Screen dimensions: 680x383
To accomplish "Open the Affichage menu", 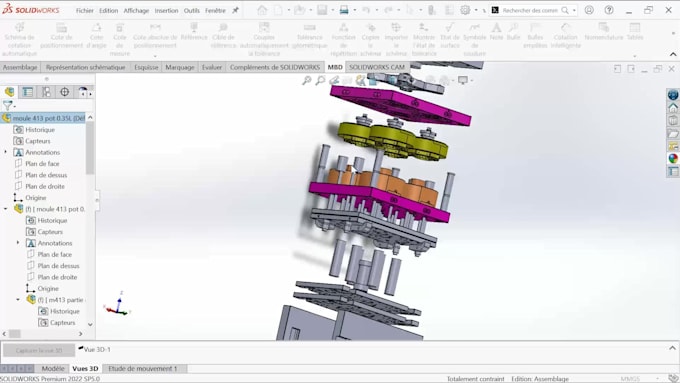I will pos(136,10).
